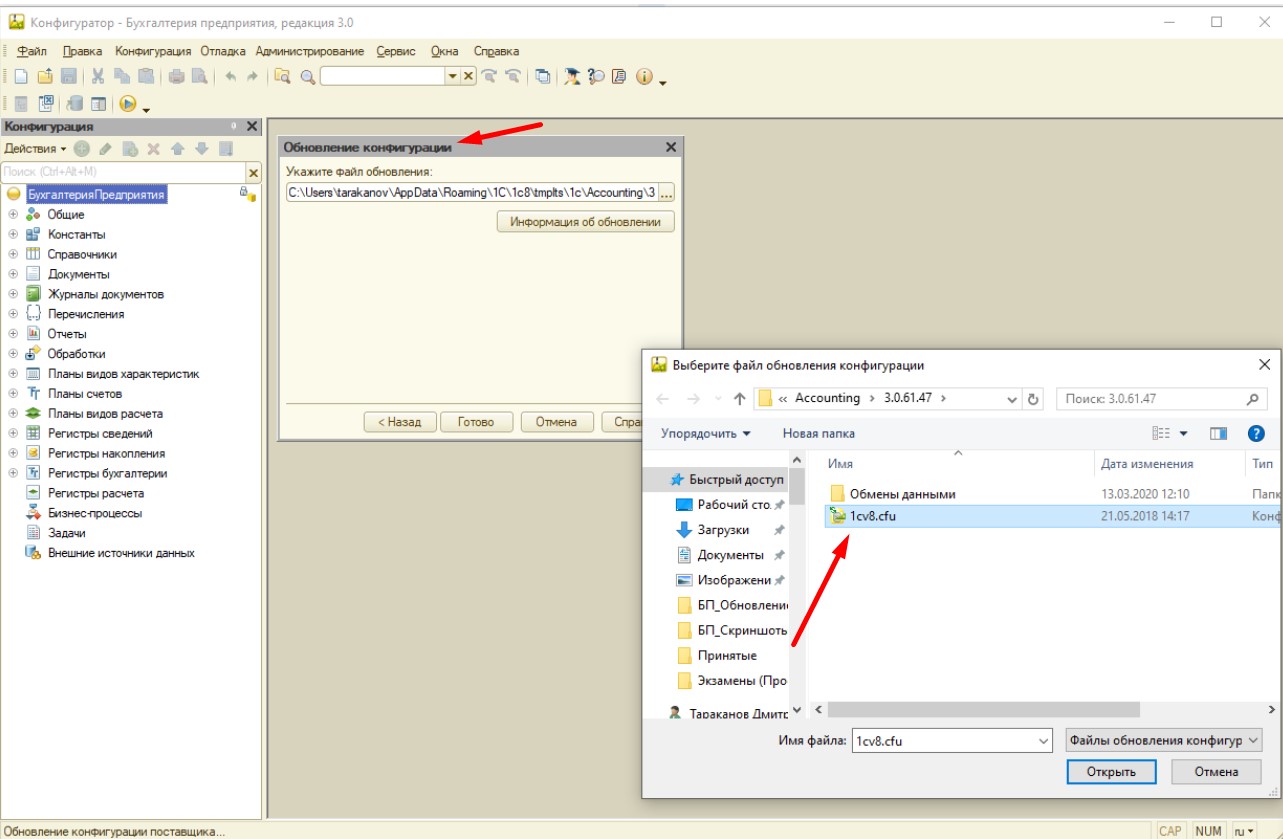Image resolution: width=1283 pixels, height=839 pixels.
Task: Click the green Add icon in Configuration panel
Action: pos(81,148)
